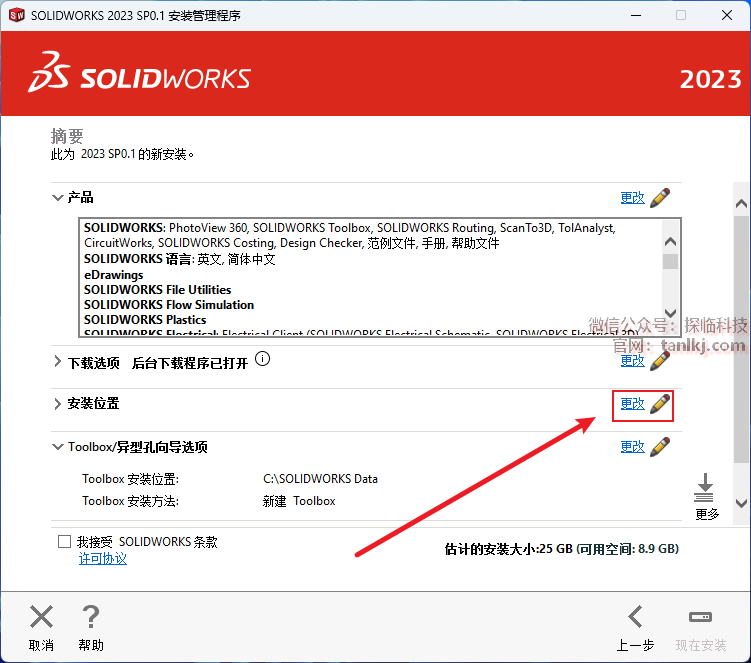
Task: Select SOLIDWORKS File Utilities in product list
Action: click(158, 290)
